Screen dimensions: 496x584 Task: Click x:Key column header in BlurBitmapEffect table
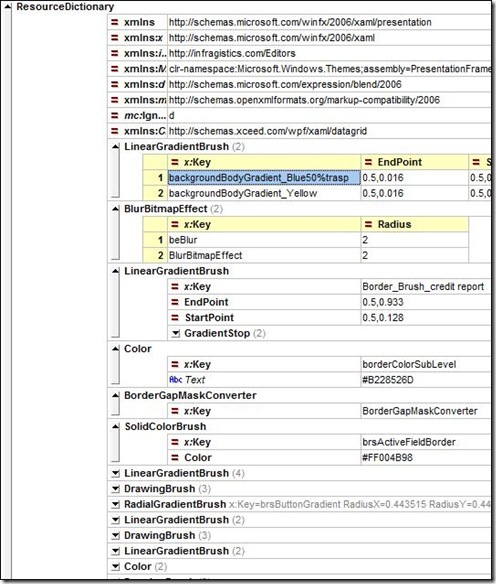point(264,225)
